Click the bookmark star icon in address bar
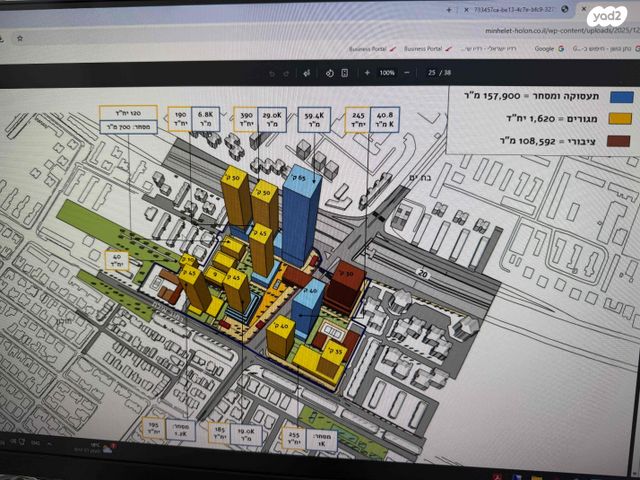 click(19, 37)
